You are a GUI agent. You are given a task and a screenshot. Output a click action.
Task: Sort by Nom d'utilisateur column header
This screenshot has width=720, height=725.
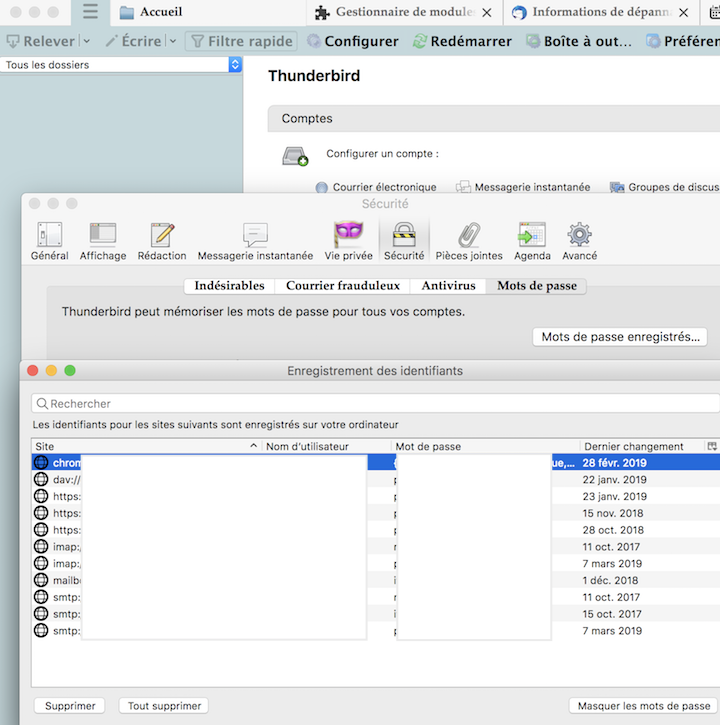(x=326, y=446)
